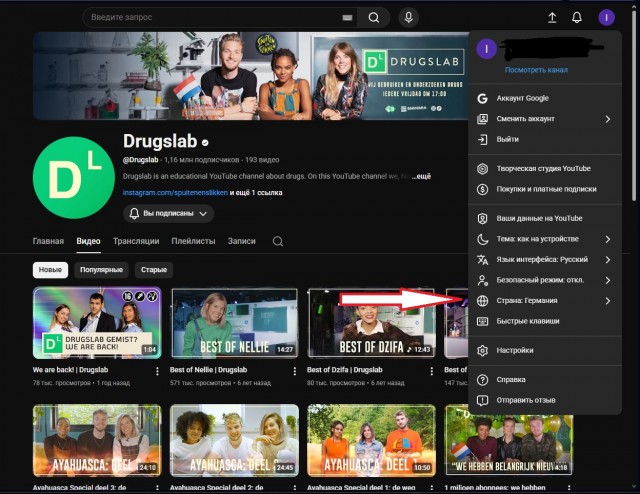Click the Best of Dzifa | Drugslab title
Viewport: 640px width, 494px height.
click(344, 370)
